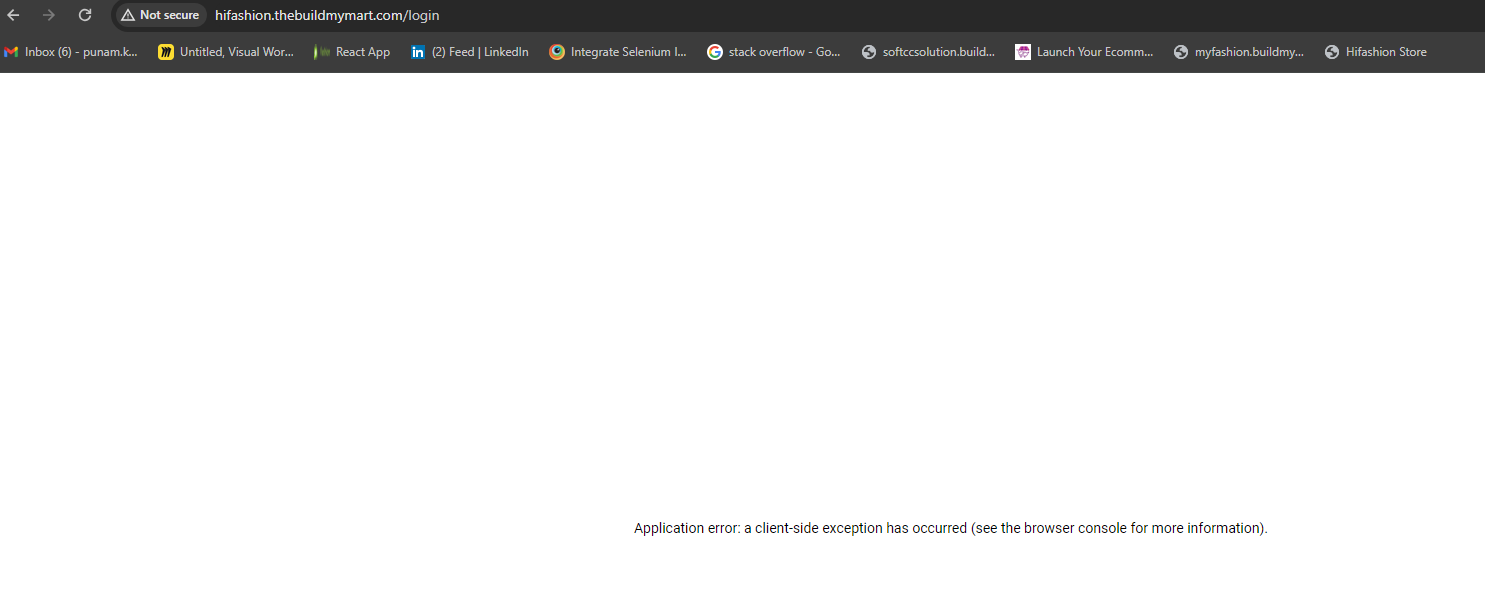Click the address bar URL text
1485x615 pixels.
pos(327,15)
